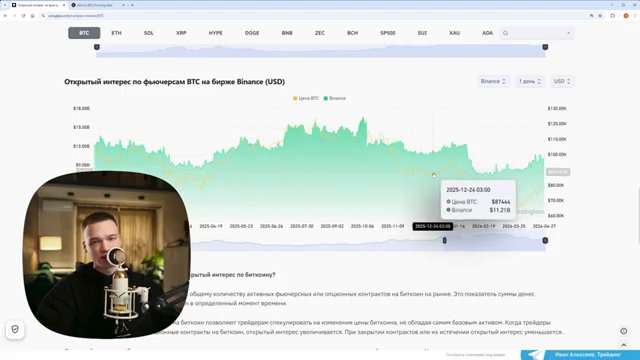640x360 pixels.
Task: Switch to the SOL coin tab
Action: coord(149,33)
